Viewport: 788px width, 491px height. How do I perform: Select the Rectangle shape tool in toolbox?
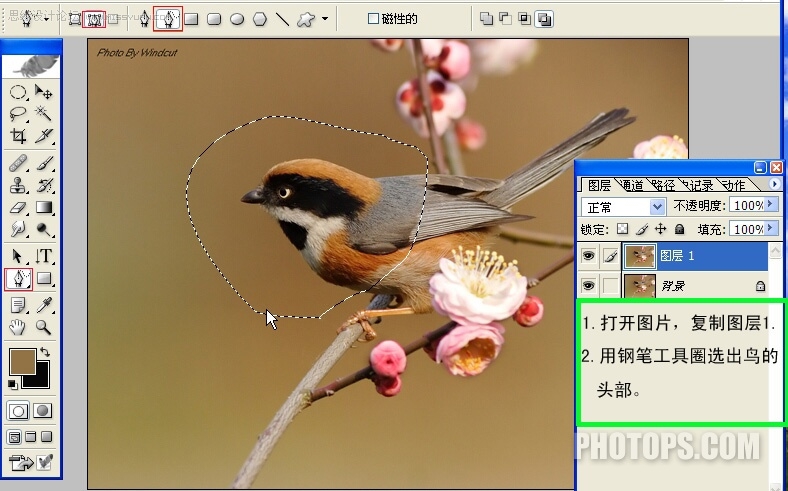click(x=44, y=278)
